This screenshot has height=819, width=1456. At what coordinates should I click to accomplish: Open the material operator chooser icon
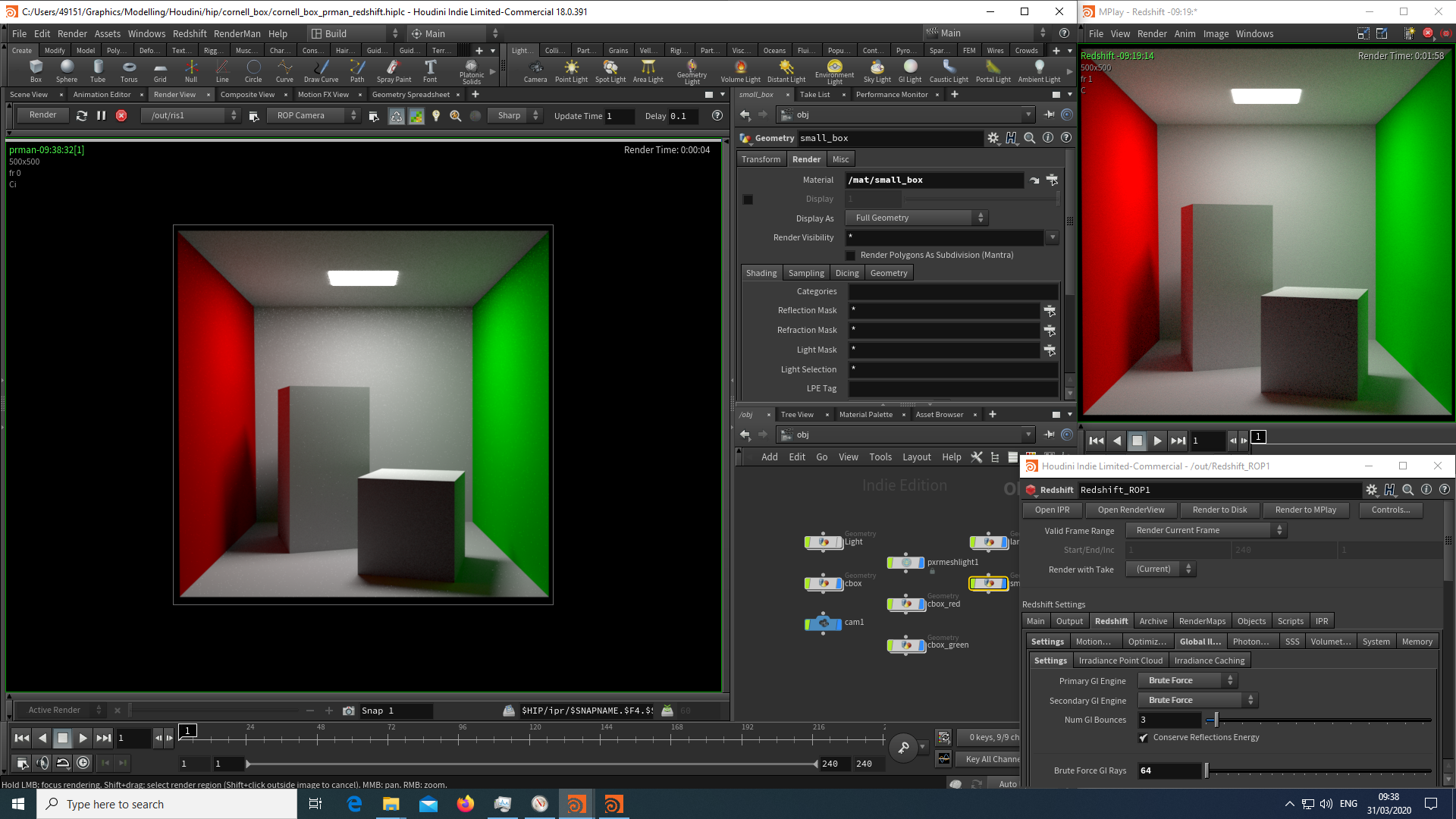pyautogui.click(x=1052, y=180)
